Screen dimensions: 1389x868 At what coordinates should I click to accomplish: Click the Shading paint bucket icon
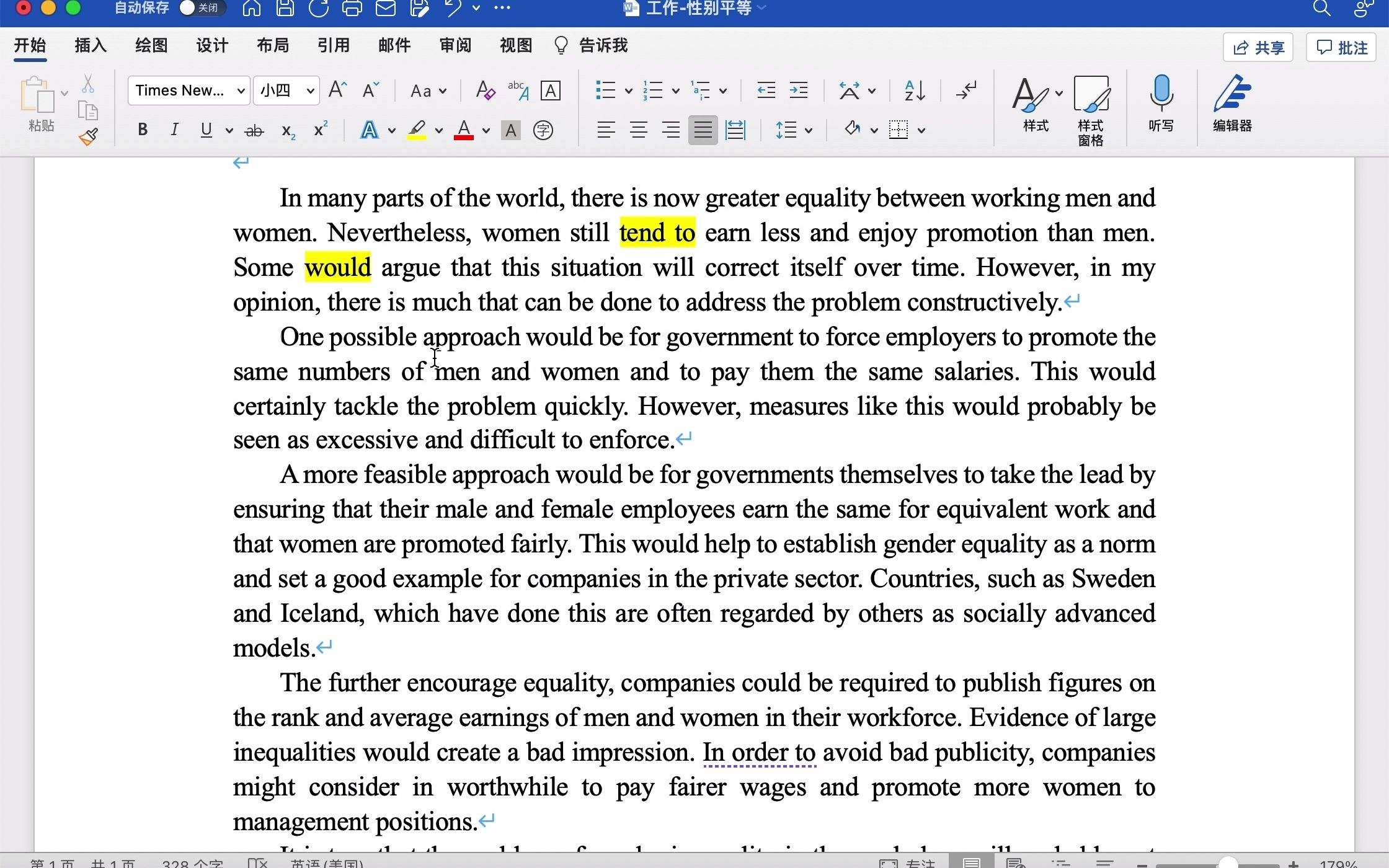pos(852,129)
